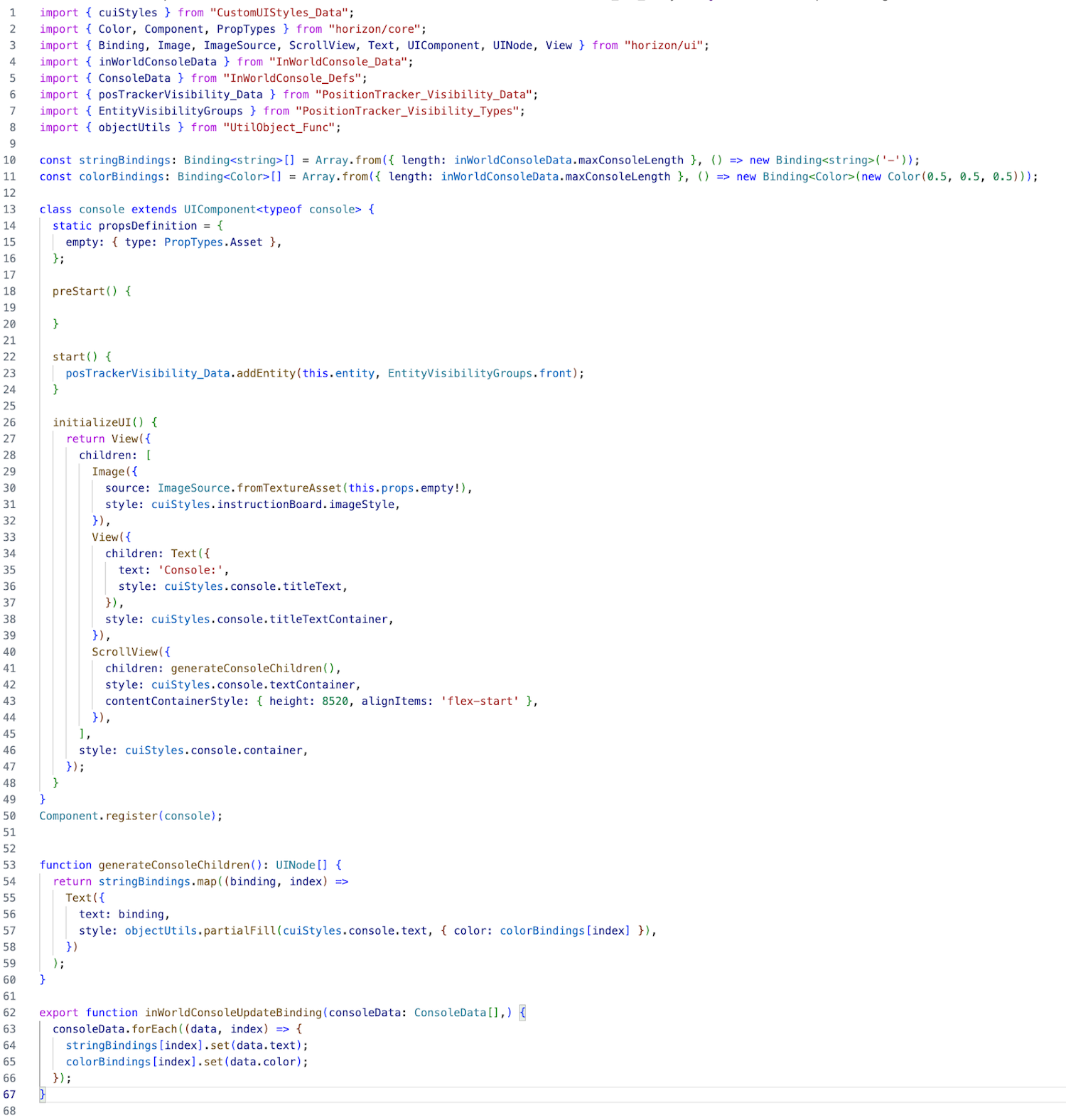Click line number 1 in the gutter
The image size is (1066, 1120).
coord(12,13)
